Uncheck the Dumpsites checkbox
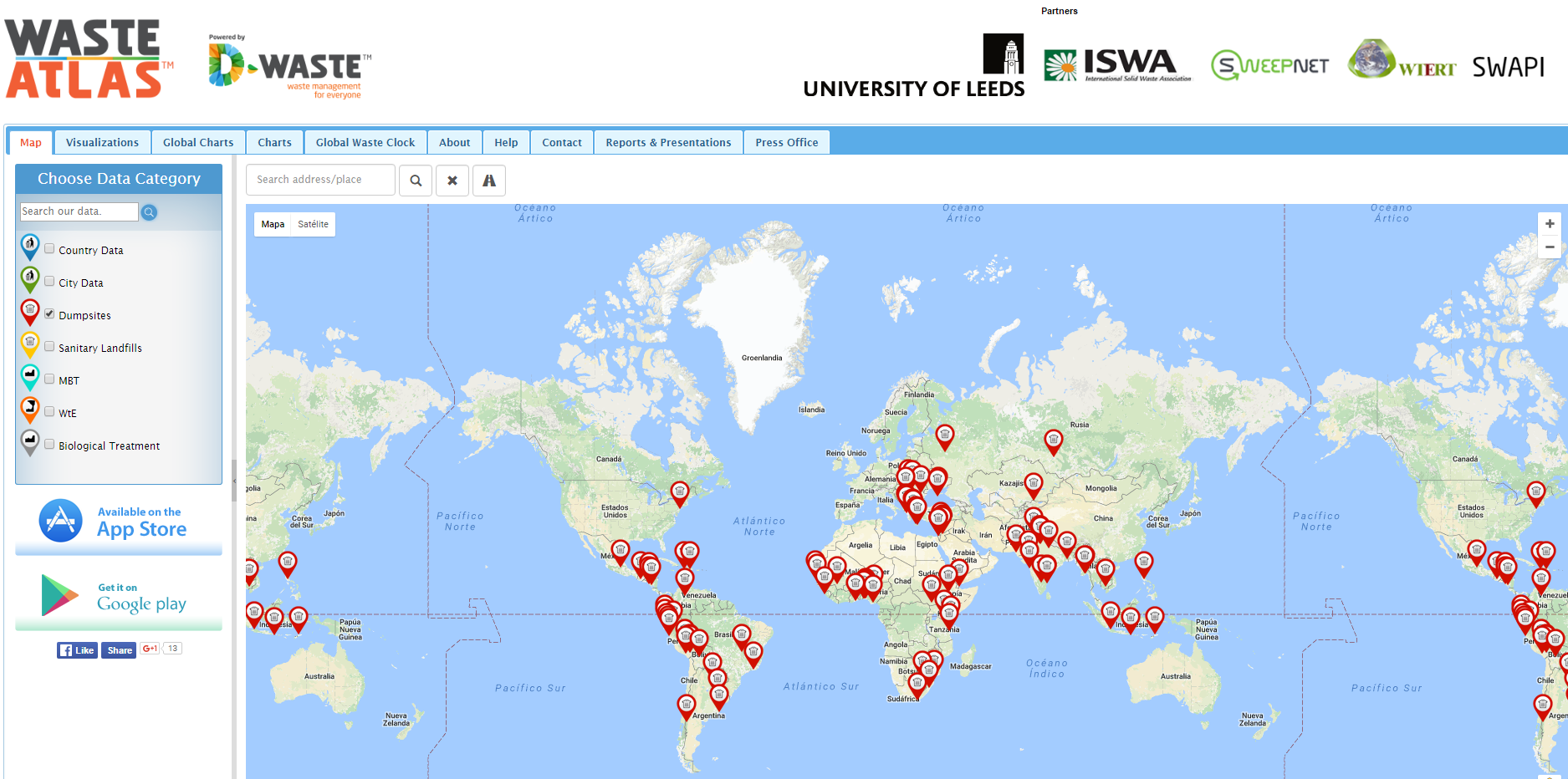1568x779 pixels. (50, 314)
